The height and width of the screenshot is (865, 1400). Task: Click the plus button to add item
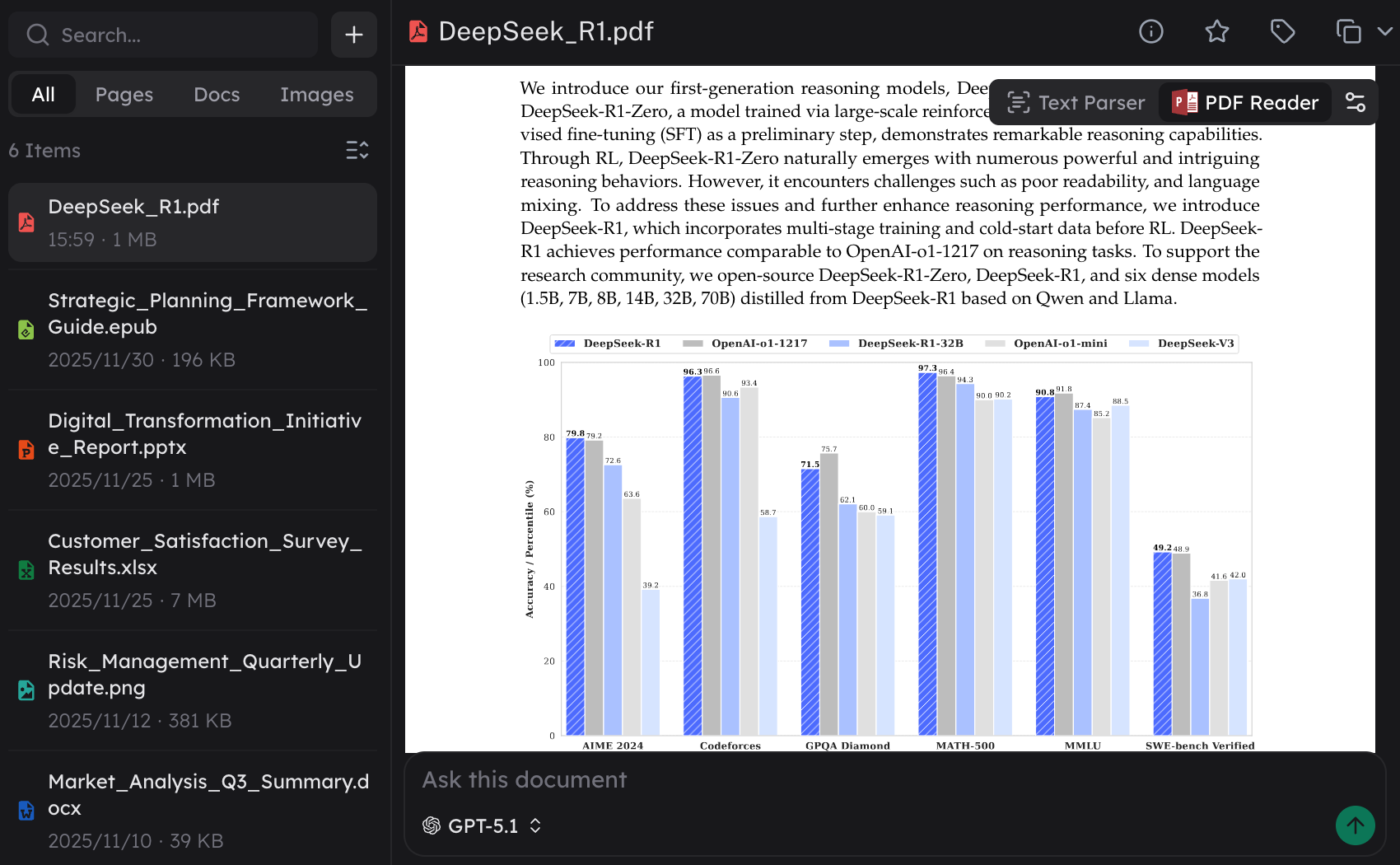pos(353,35)
